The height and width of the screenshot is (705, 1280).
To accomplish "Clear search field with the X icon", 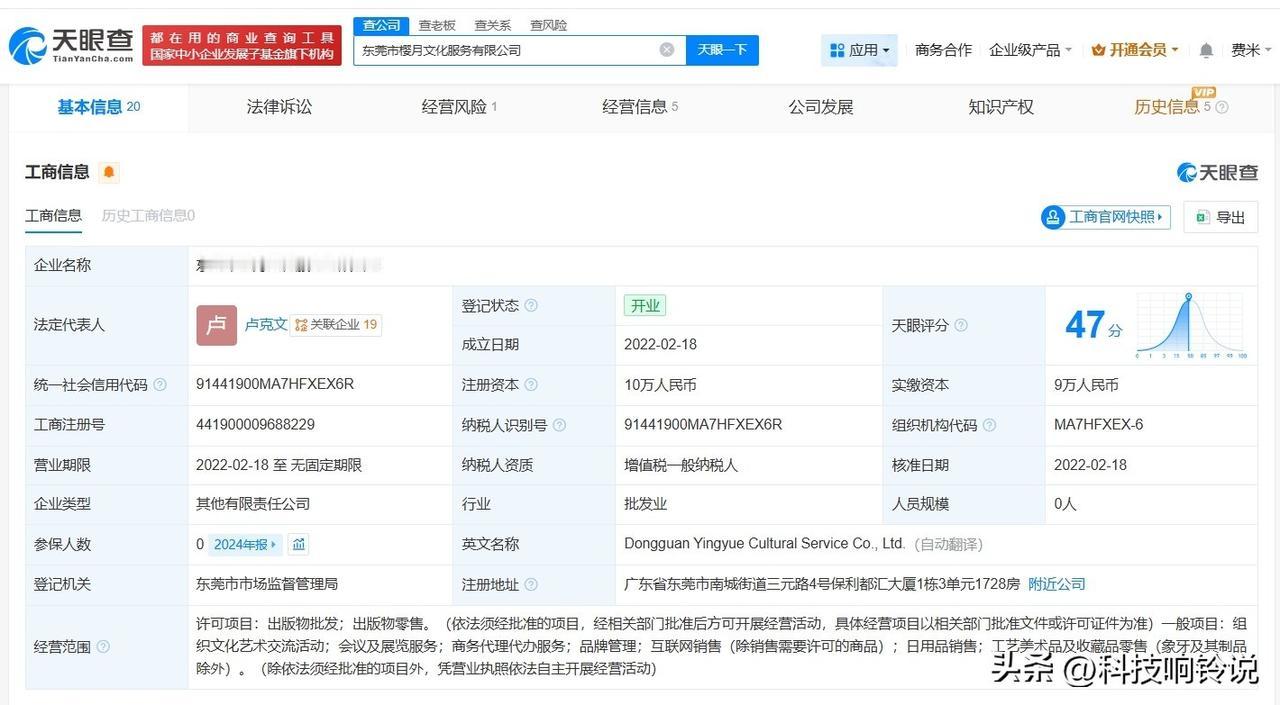I will coord(667,50).
